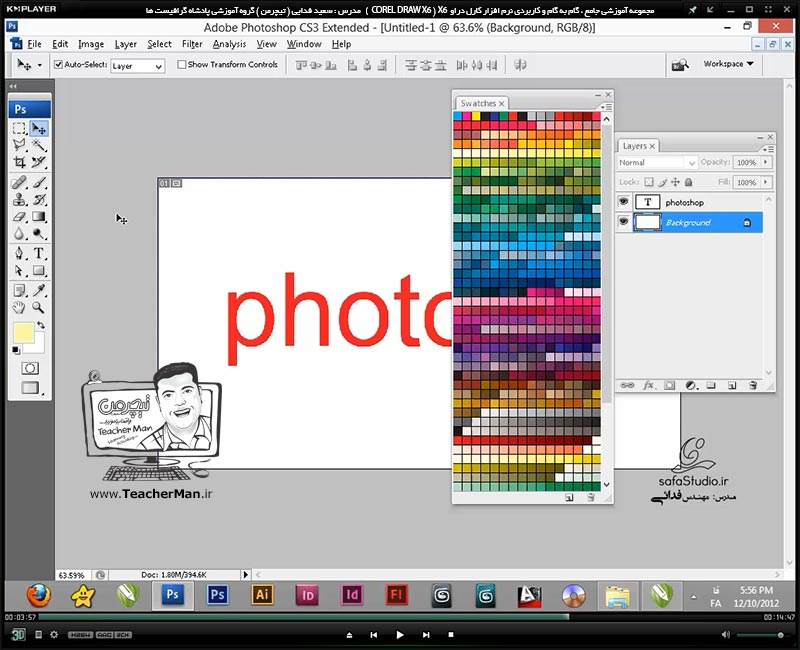
Task: Open status bar Doc info arrow
Action: click(x=245, y=574)
